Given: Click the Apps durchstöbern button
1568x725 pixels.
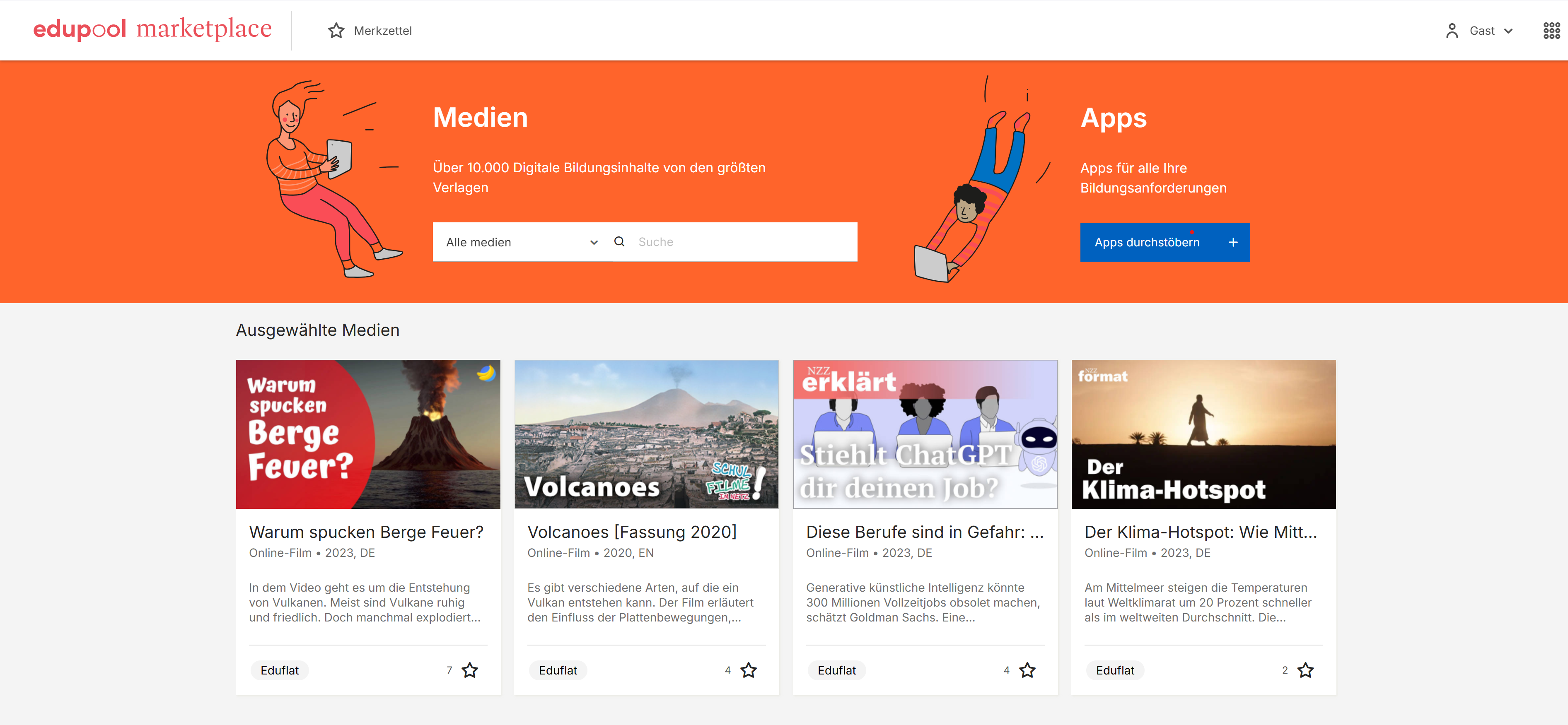Looking at the screenshot, I should tap(1165, 242).
